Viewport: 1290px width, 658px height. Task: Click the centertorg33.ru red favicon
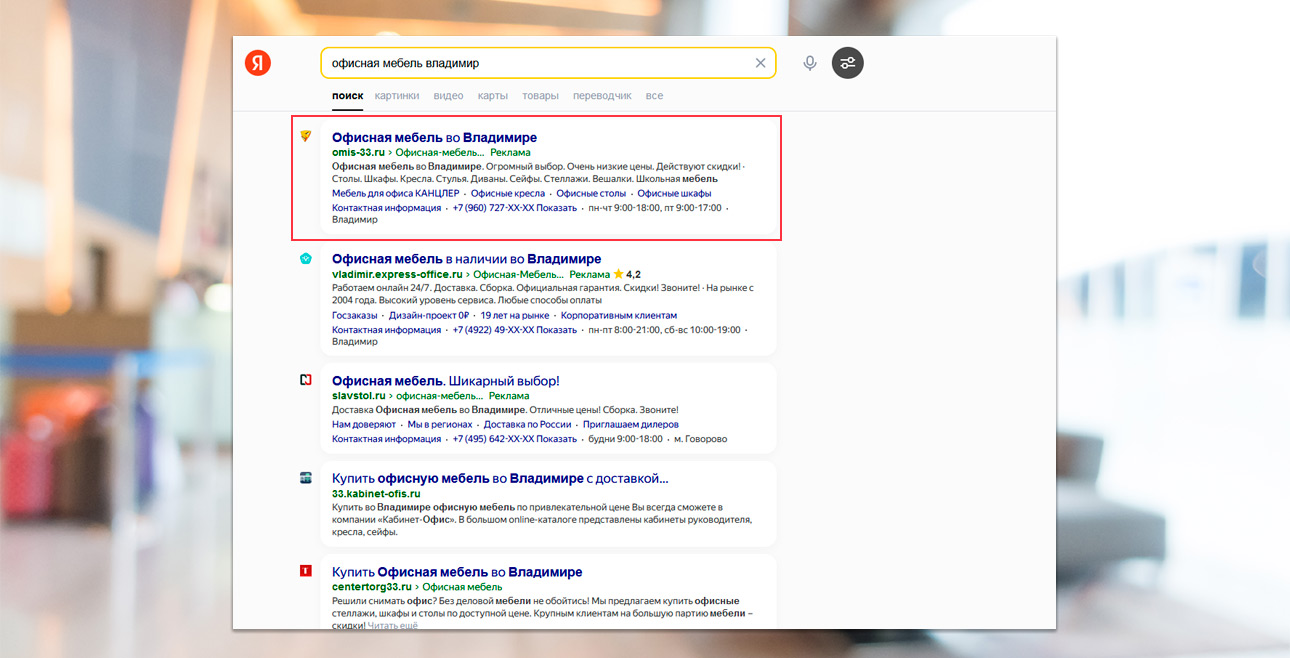[306, 571]
